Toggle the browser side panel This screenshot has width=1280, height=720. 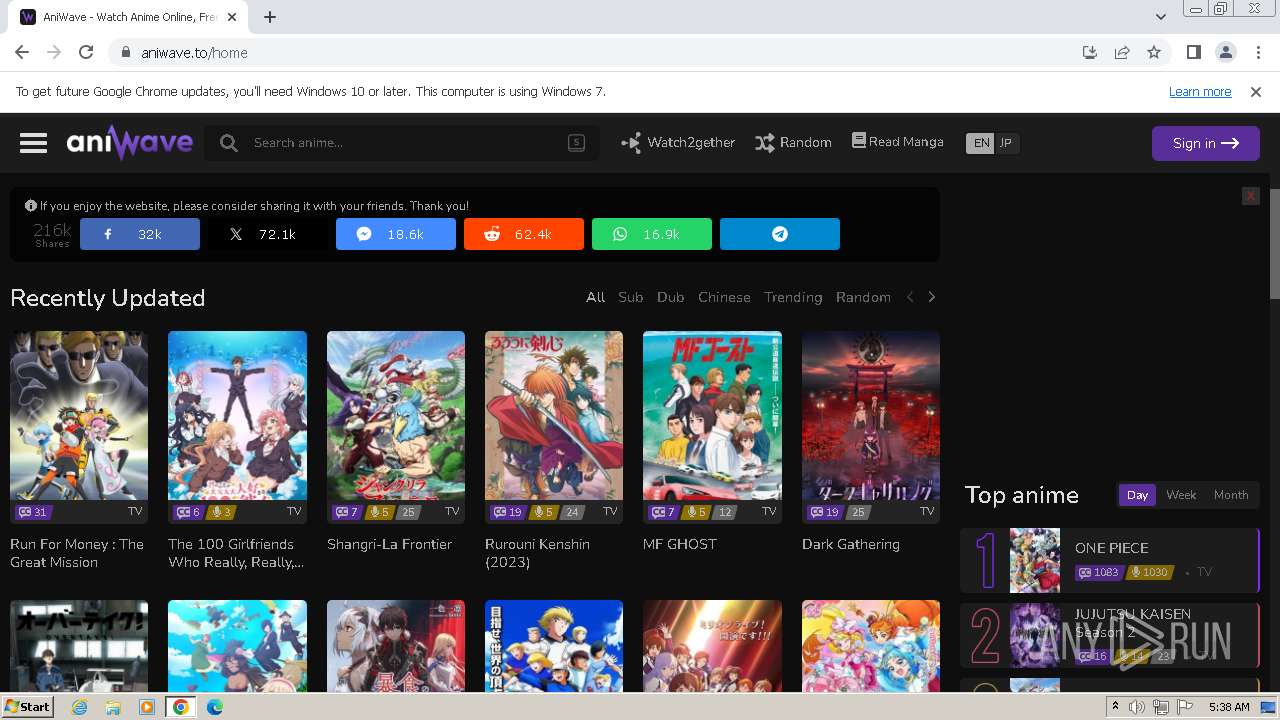point(1193,52)
